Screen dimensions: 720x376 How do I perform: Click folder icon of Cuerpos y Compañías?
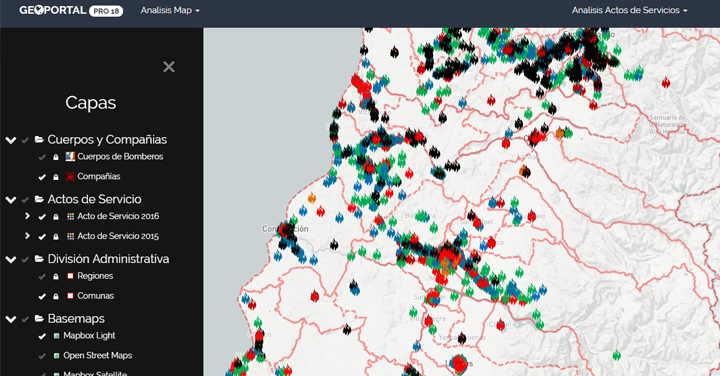(x=39, y=140)
